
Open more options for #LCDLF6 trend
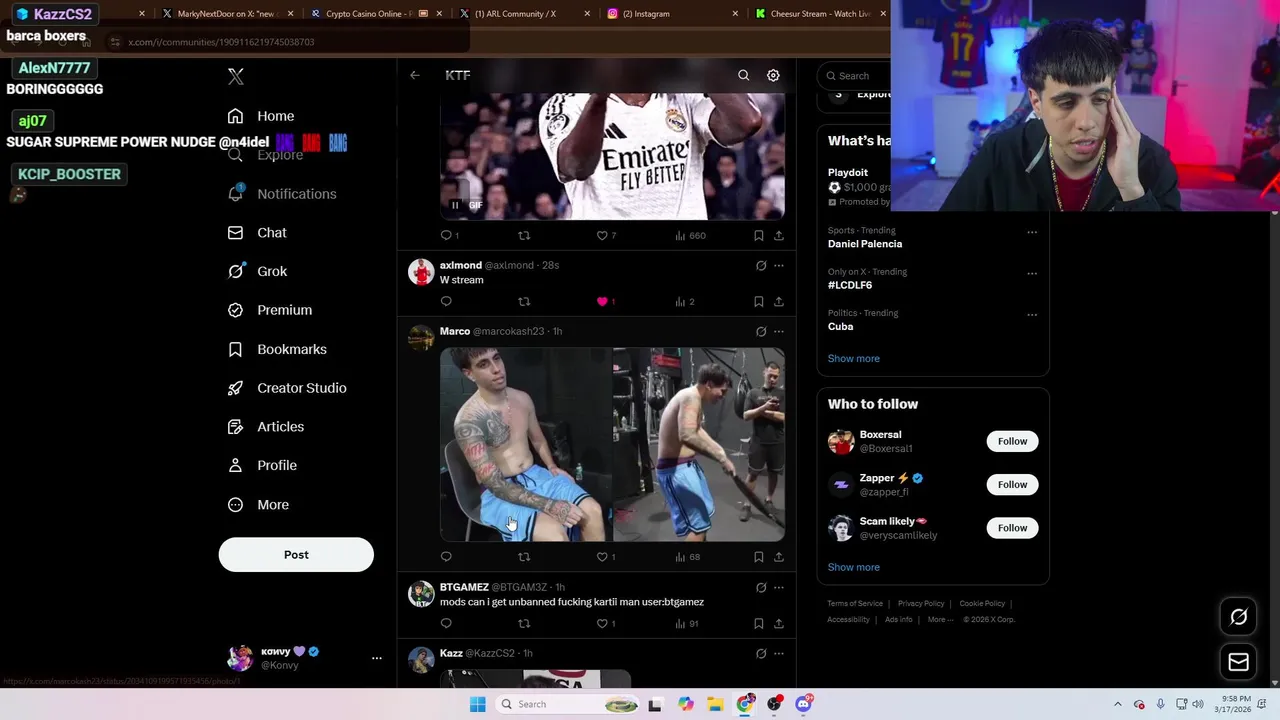tap(1032, 273)
